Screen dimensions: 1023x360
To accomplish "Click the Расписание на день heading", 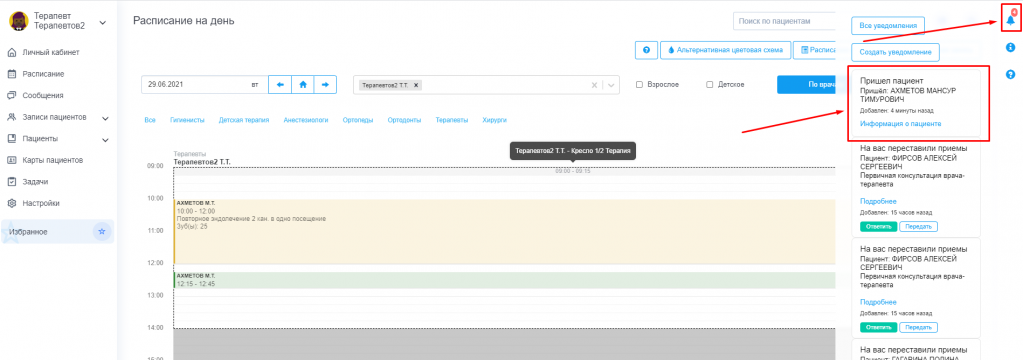I will coord(184,20).
